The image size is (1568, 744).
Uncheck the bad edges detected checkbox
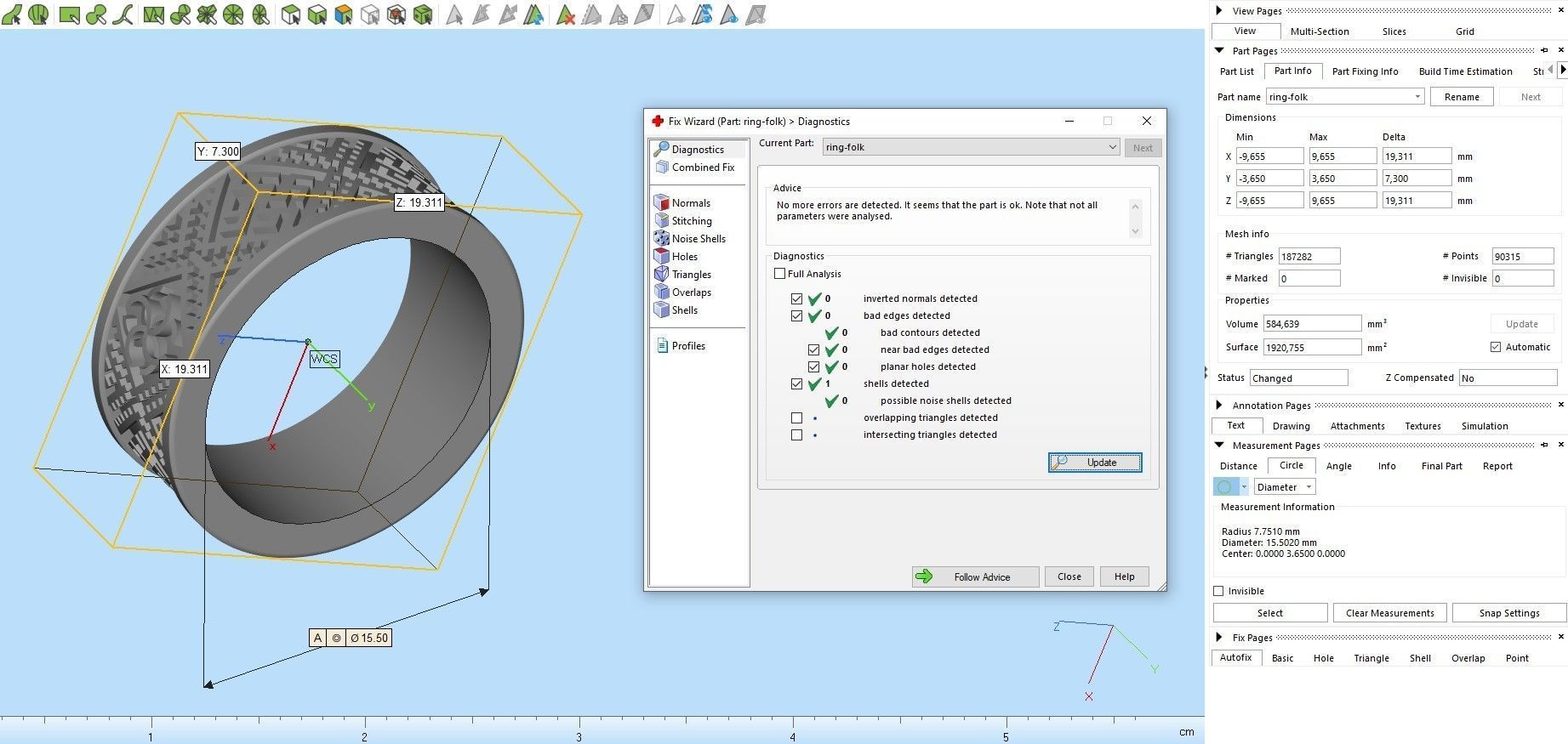[796, 315]
